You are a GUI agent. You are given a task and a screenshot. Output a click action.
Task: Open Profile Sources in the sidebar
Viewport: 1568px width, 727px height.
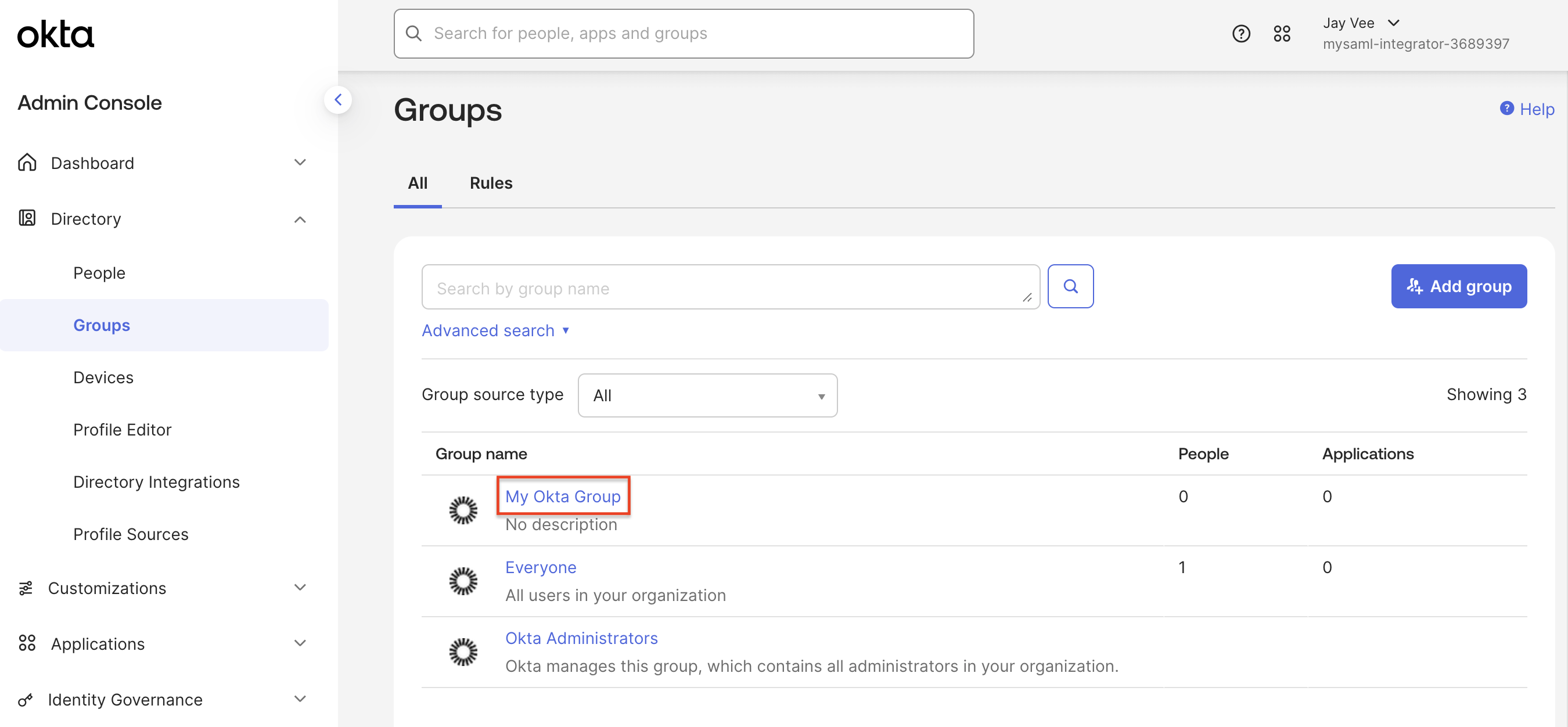coord(131,534)
